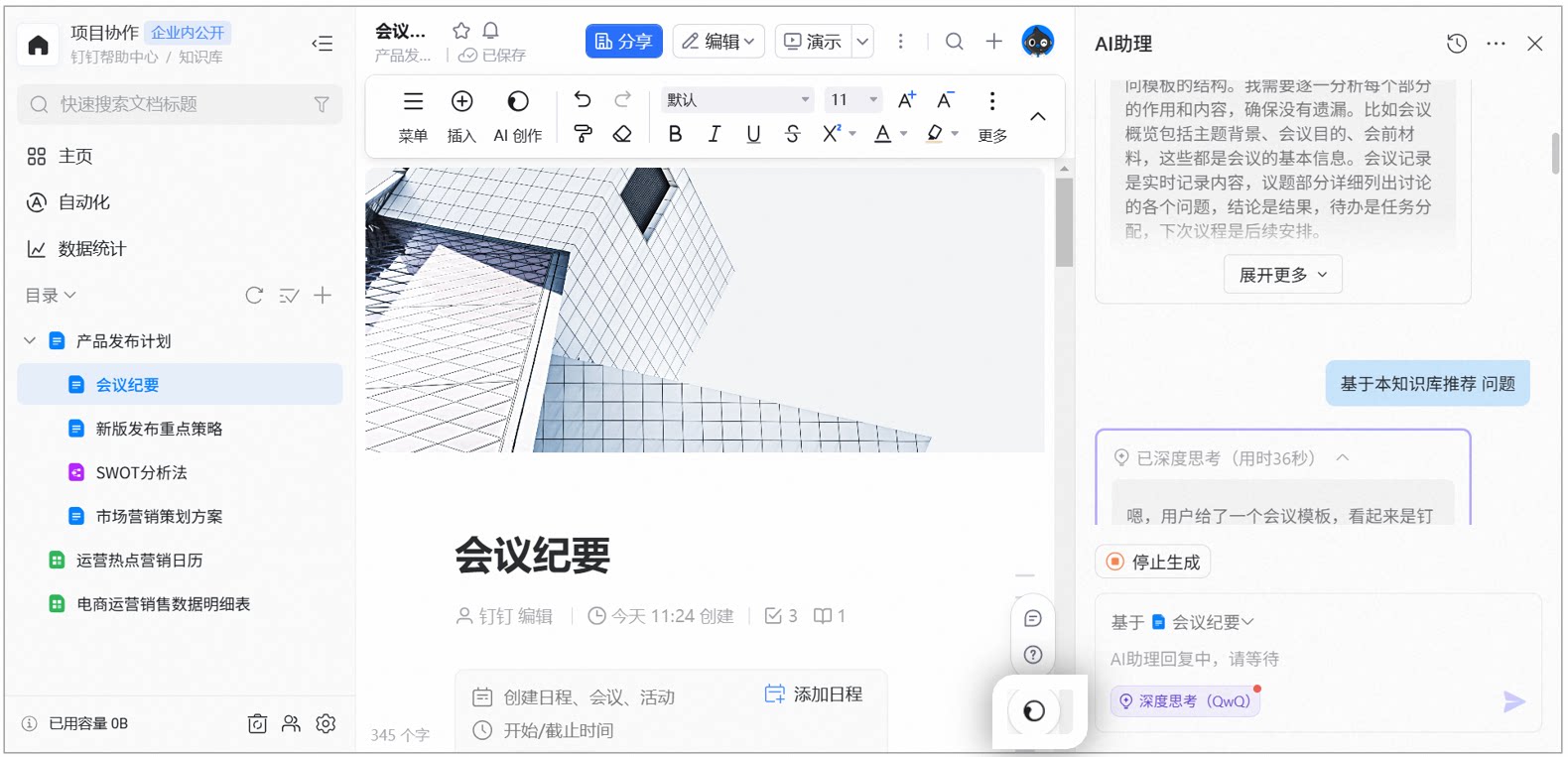Open the comments icon beside document
The height and width of the screenshot is (757, 1568).
click(x=1033, y=619)
